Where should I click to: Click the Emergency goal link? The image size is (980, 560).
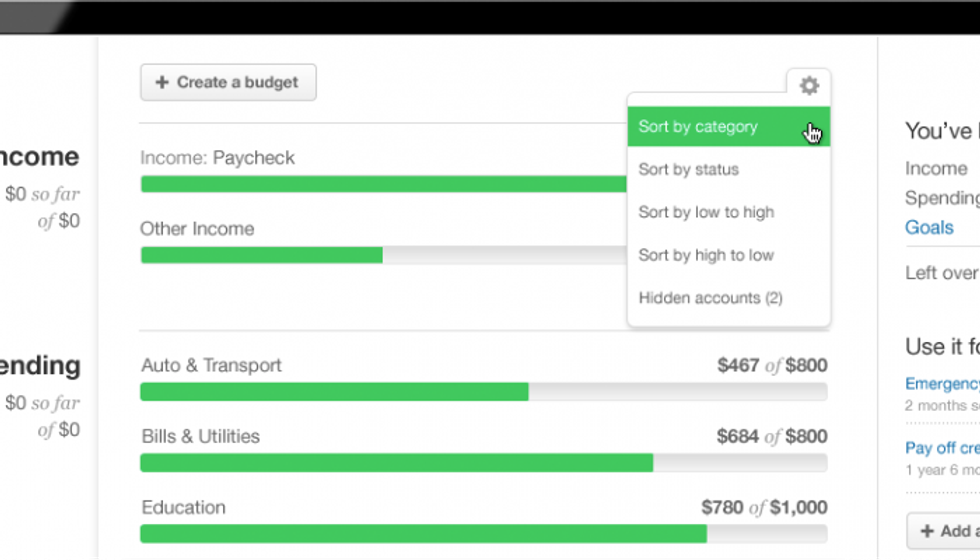click(x=942, y=384)
